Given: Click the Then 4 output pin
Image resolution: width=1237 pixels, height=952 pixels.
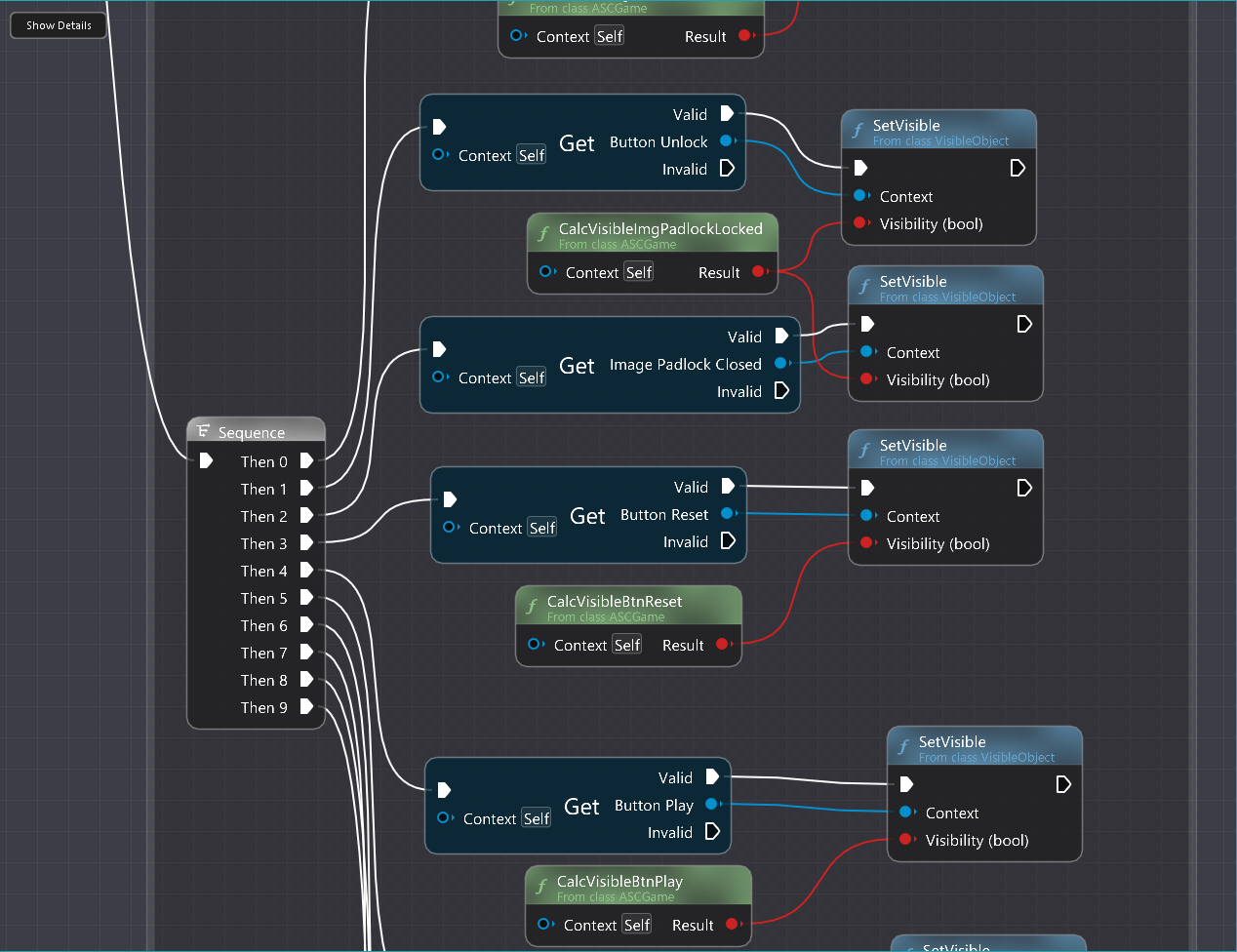Looking at the screenshot, I should (x=306, y=570).
